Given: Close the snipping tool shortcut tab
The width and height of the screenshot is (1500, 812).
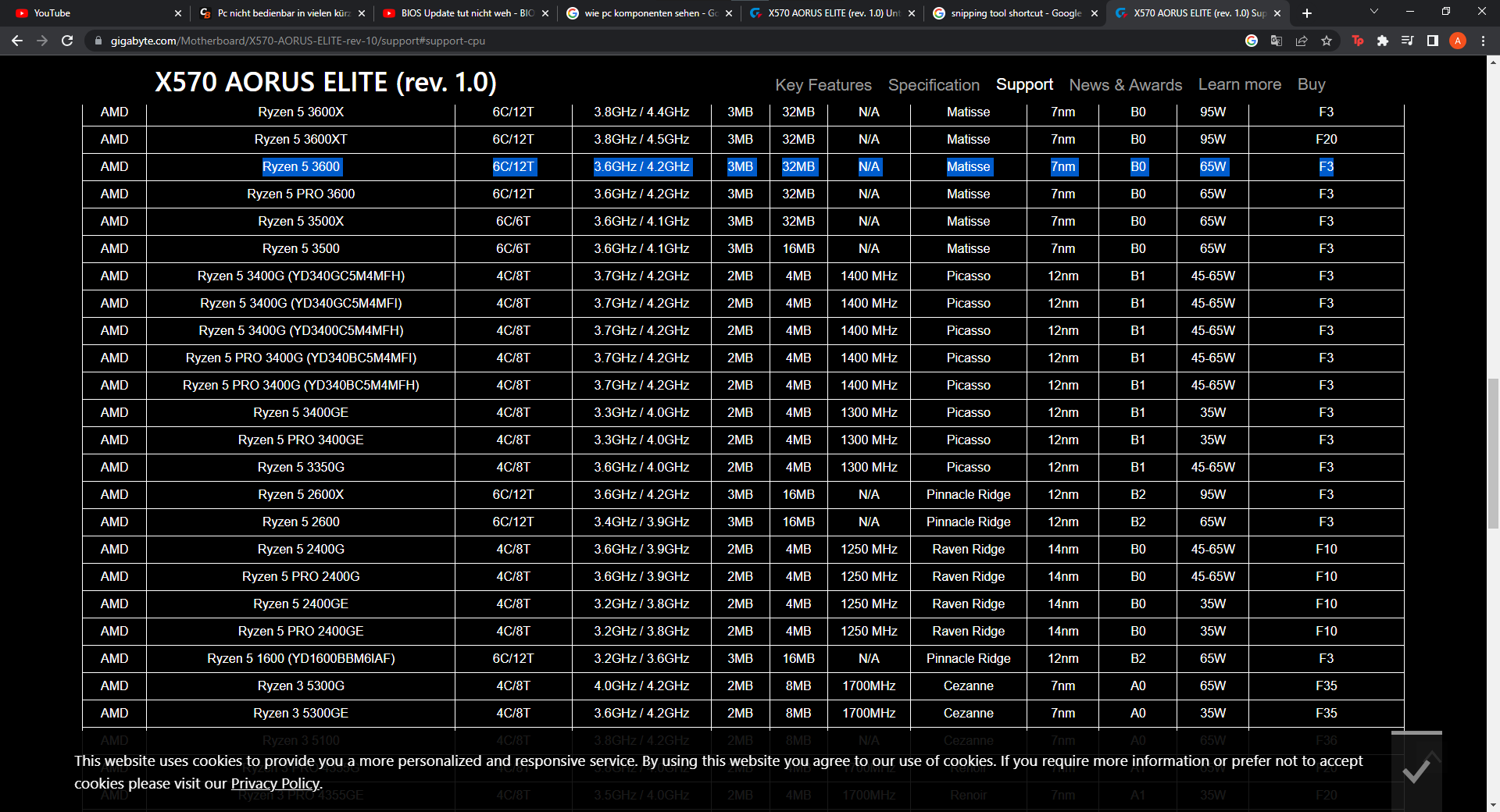Looking at the screenshot, I should click(x=1095, y=13).
